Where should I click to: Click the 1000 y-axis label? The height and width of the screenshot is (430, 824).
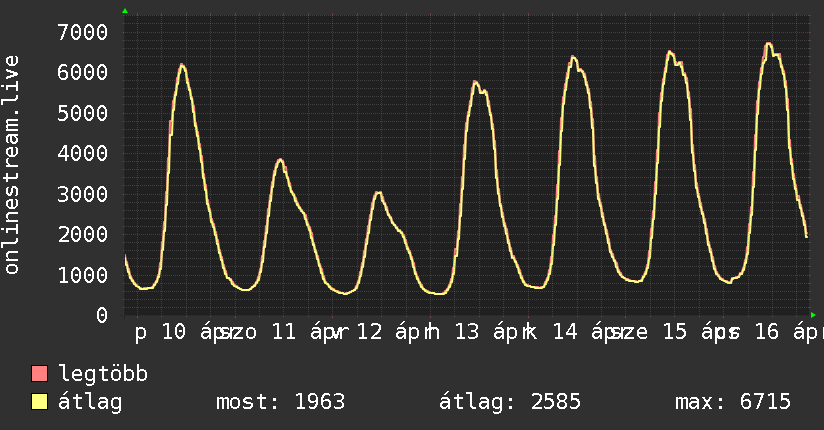83,275
